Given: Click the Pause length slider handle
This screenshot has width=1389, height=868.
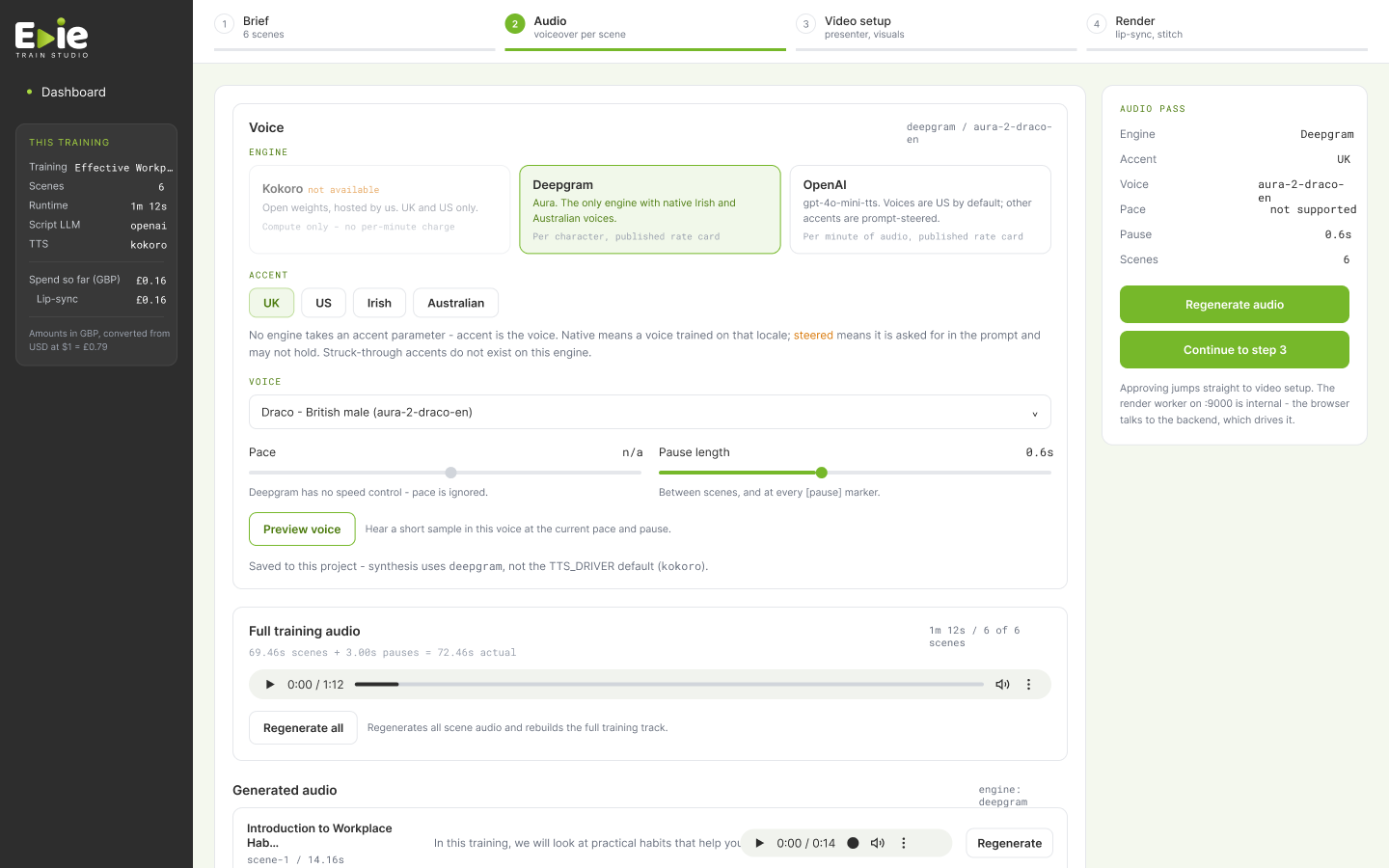Looking at the screenshot, I should pyautogui.click(x=821, y=473).
